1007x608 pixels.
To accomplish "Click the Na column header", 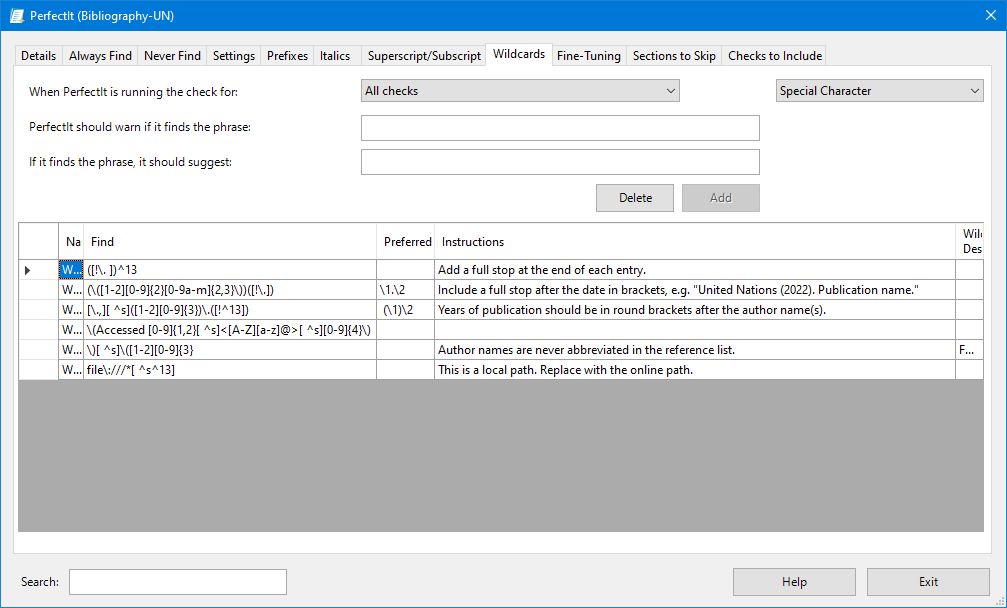I will click(x=71, y=241).
